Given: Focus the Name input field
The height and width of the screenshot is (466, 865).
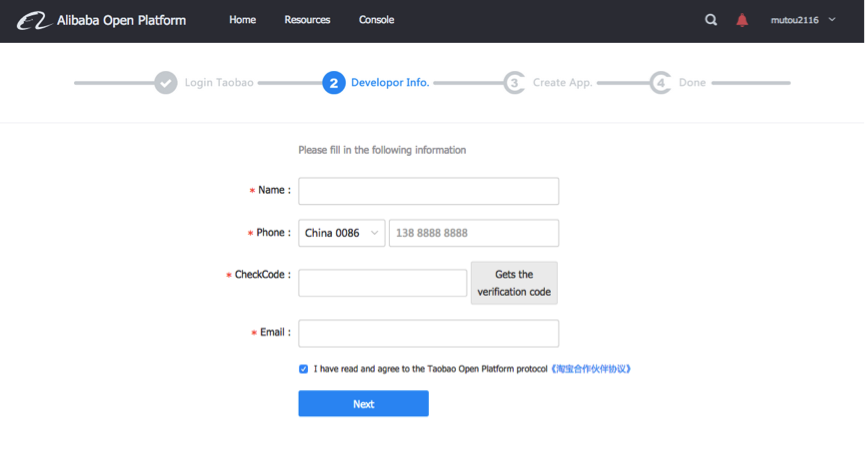Looking at the screenshot, I should pyautogui.click(x=428, y=191).
